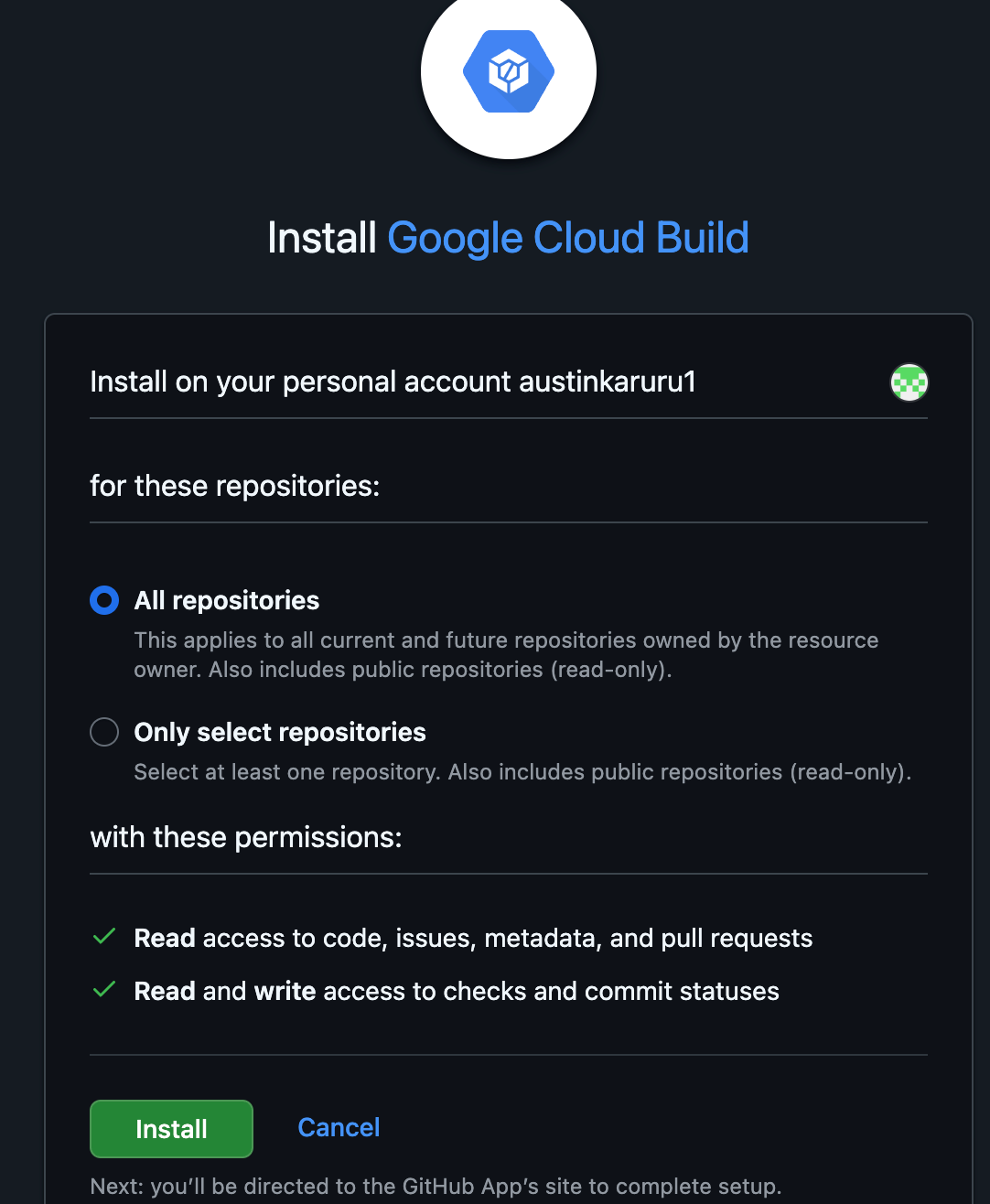The width and height of the screenshot is (990, 1204).
Task: Click the 'with these permissions' section header
Action: [x=245, y=836]
